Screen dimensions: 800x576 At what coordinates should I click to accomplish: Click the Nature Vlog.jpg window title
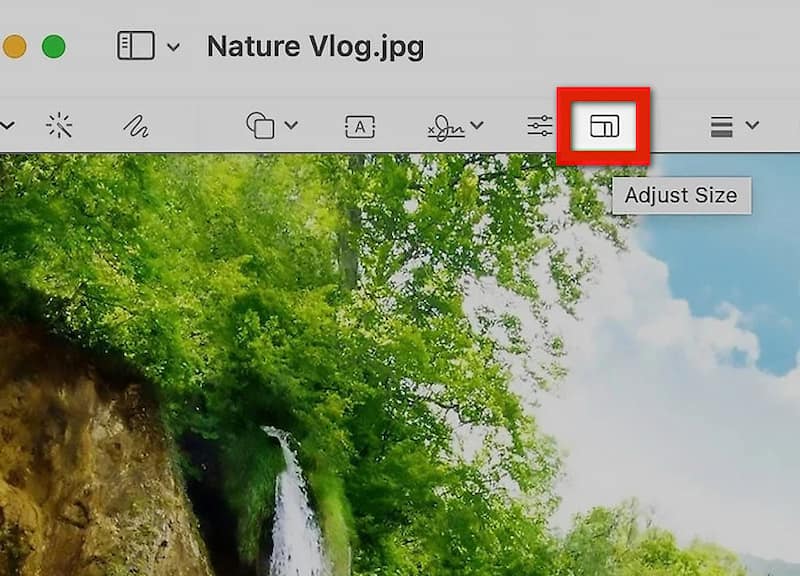point(315,47)
